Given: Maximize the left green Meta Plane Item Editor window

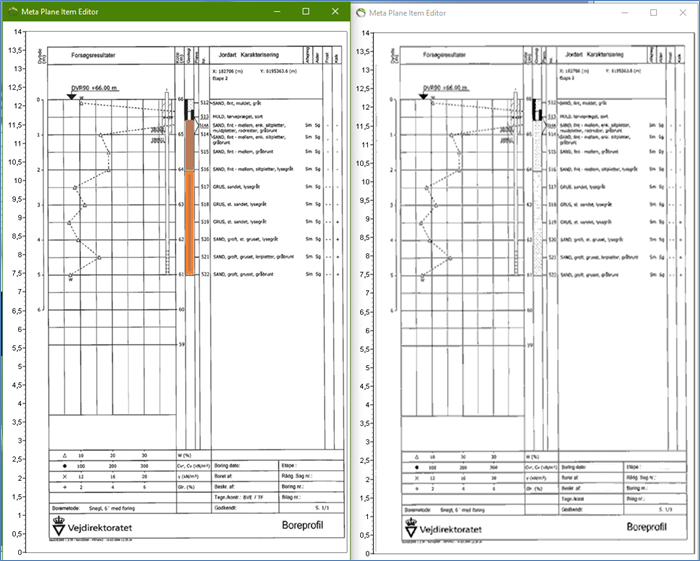Looking at the screenshot, I should click(x=306, y=12).
